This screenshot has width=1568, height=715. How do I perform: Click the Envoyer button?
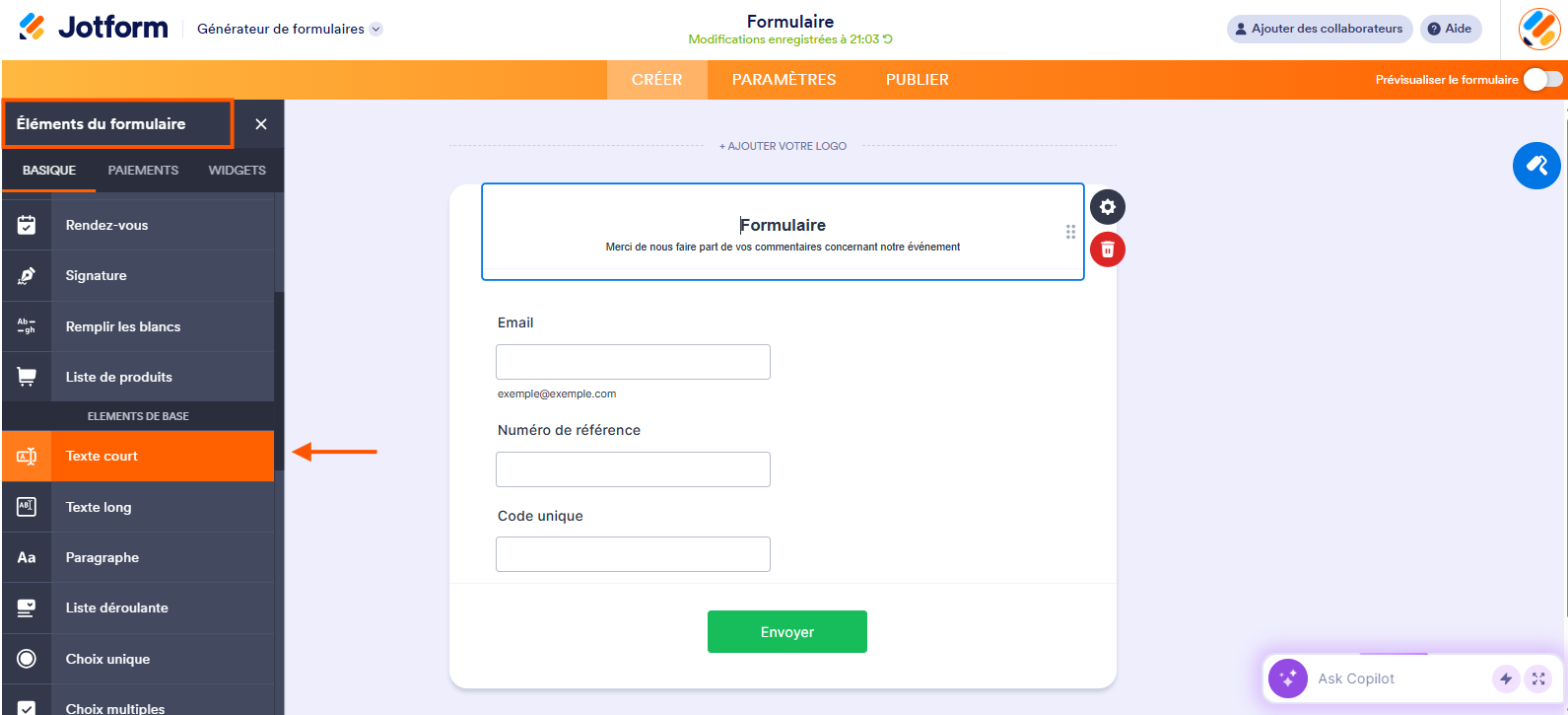click(x=786, y=631)
